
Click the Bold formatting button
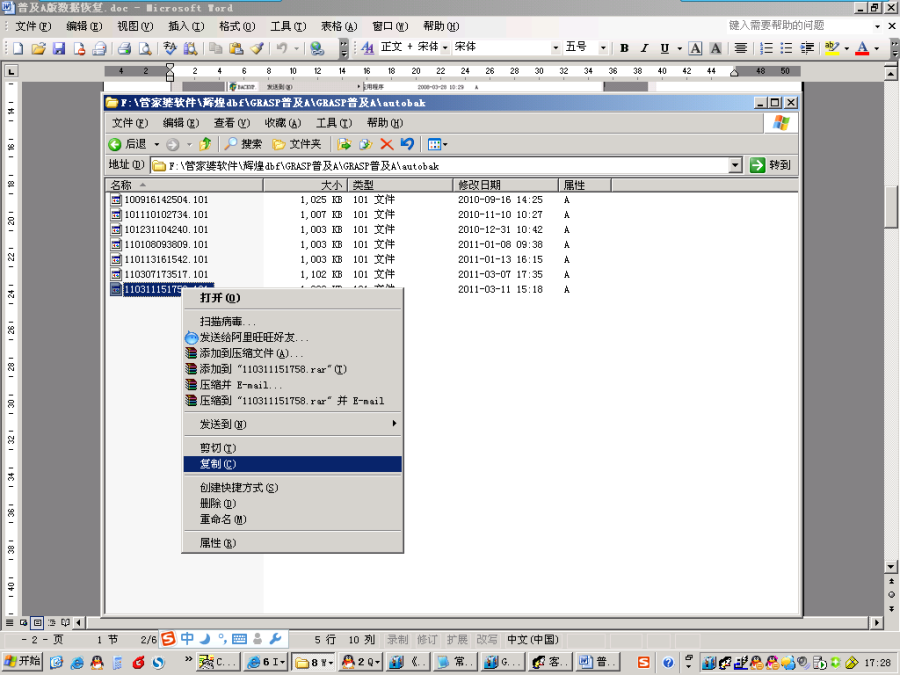624,48
